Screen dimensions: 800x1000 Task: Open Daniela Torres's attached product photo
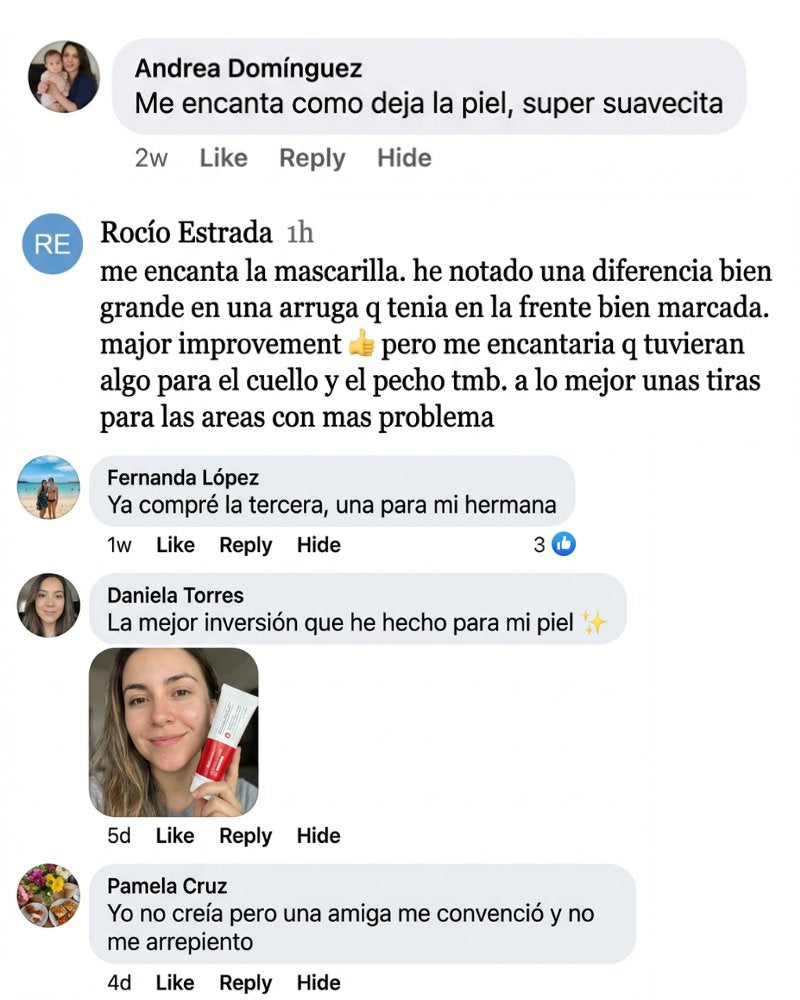point(173,732)
